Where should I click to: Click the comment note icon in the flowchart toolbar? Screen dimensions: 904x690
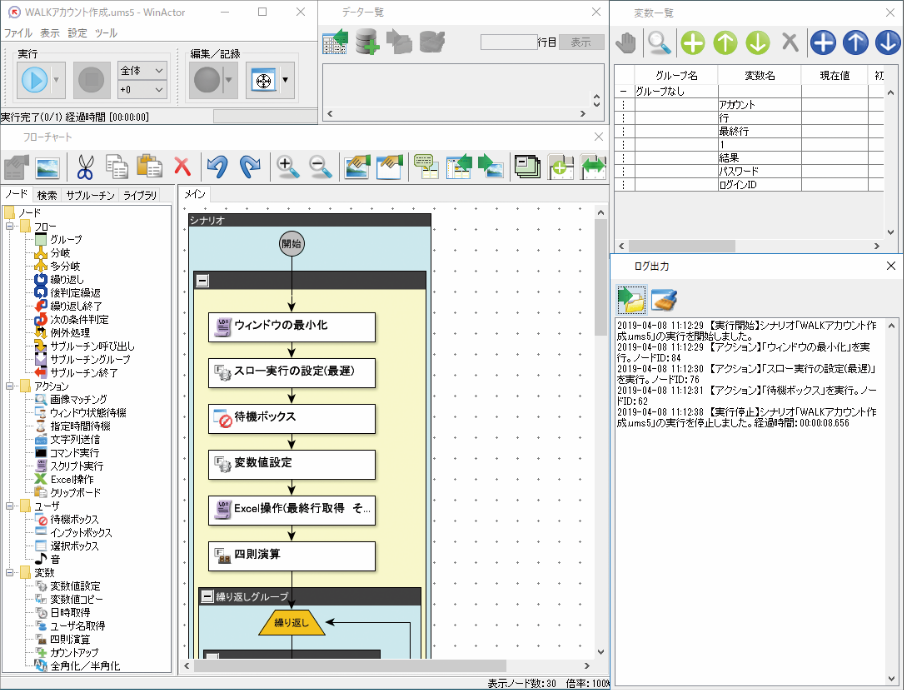click(x=426, y=167)
